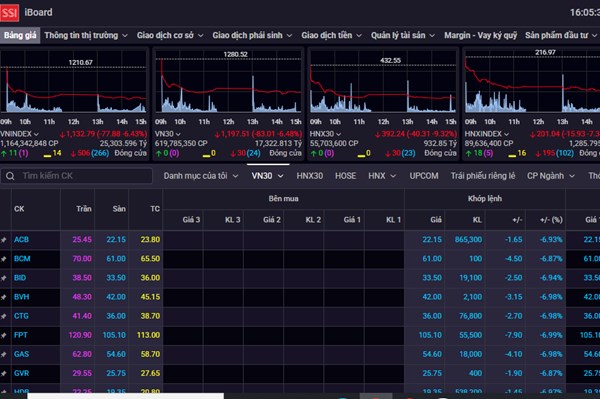Click the search magnifier icon
The image size is (600, 399).
tap(10, 176)
